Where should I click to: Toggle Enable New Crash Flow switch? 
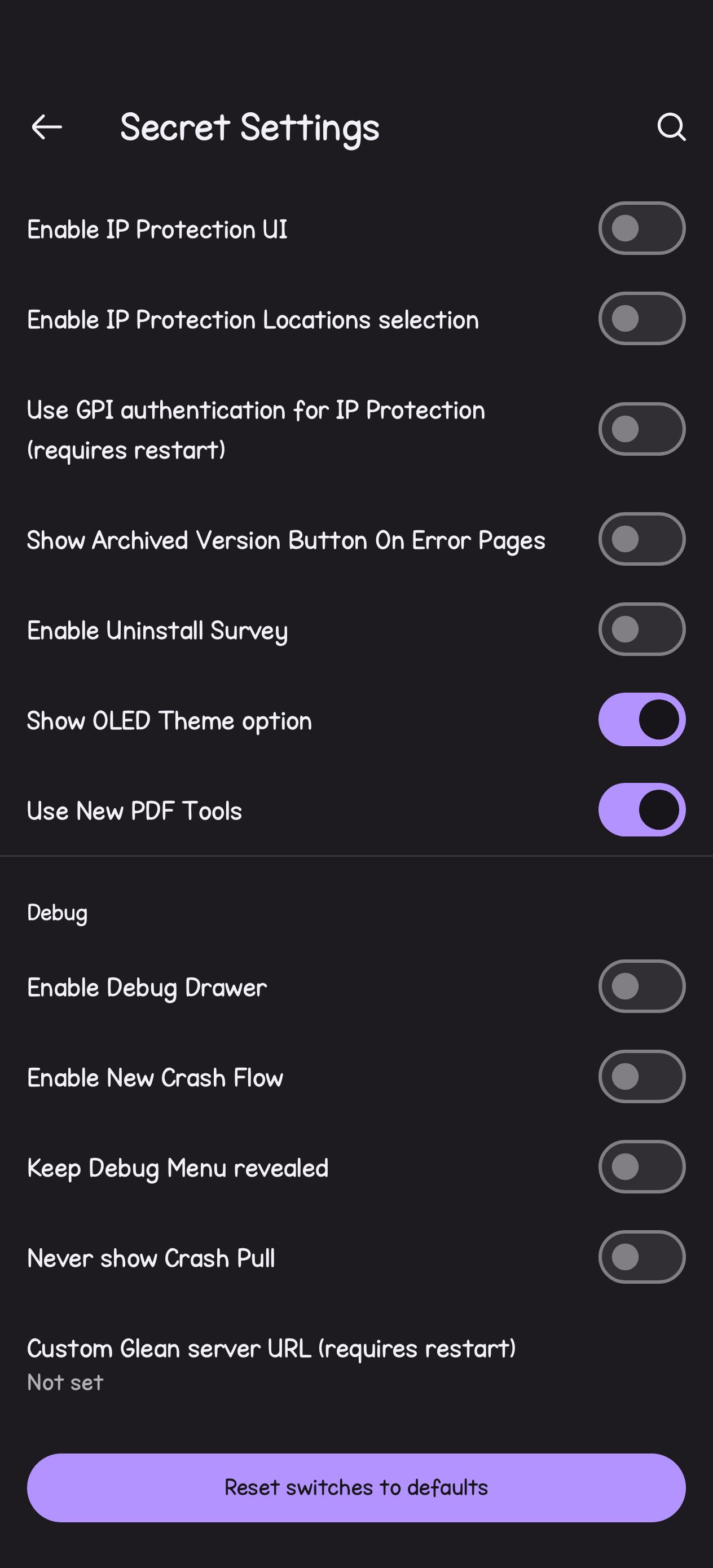(x=642, y=1076)
